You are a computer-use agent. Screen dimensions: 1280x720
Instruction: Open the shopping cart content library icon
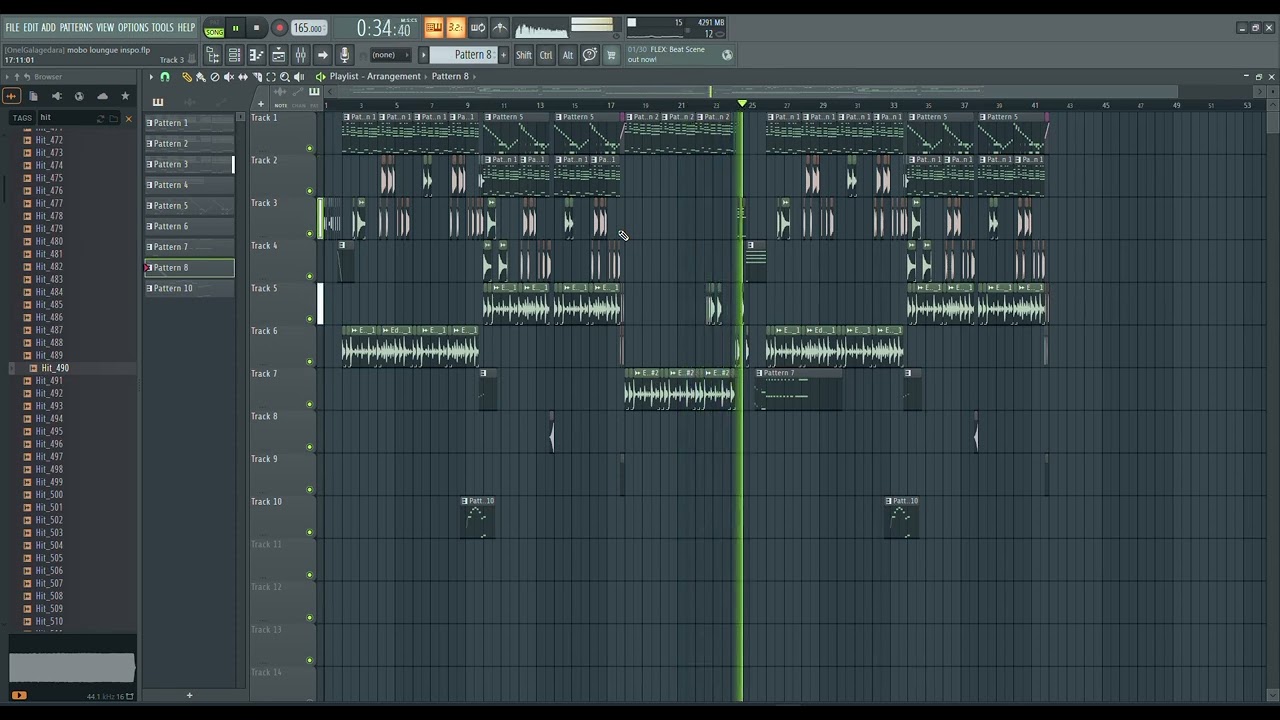[611, 55]
